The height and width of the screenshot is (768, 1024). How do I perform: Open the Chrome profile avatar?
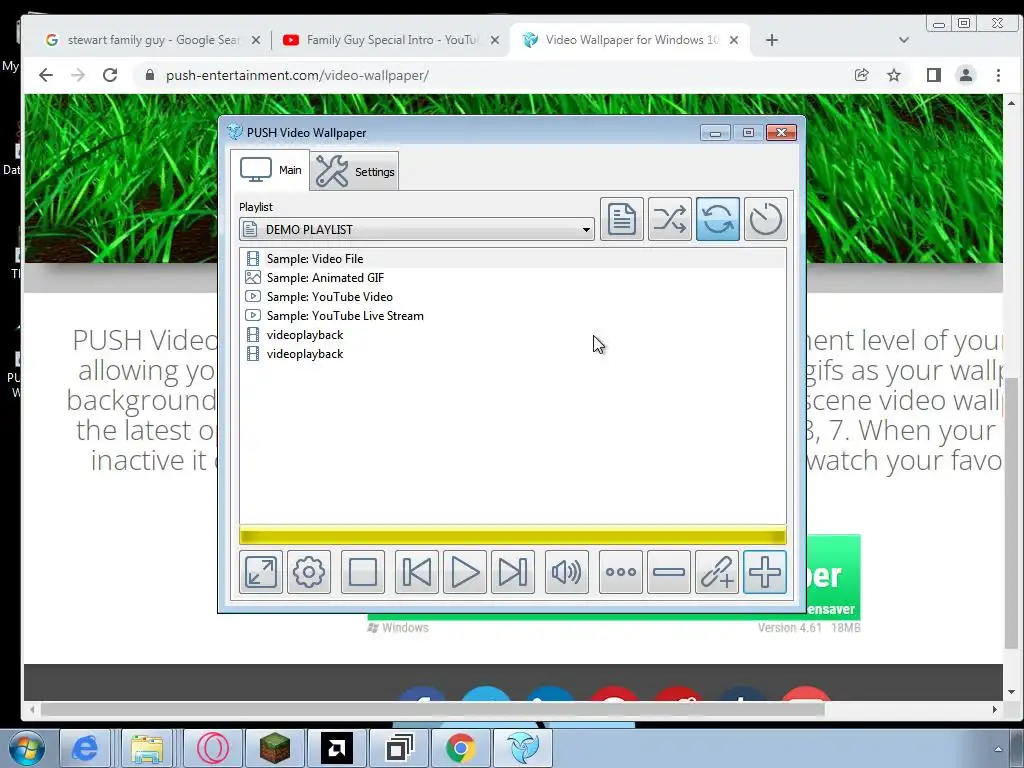[x=966, y=75]
